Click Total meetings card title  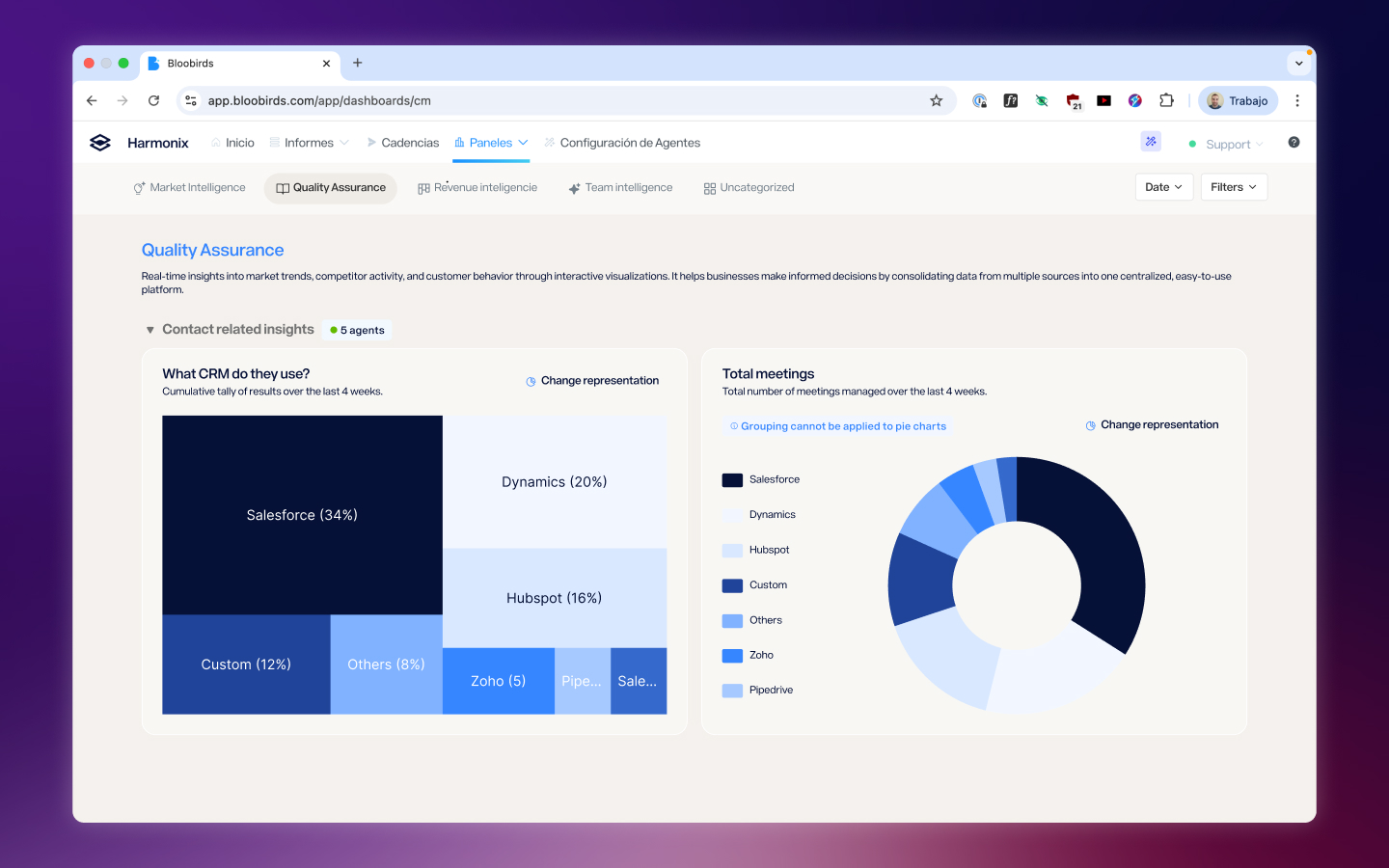coord(769,374)
